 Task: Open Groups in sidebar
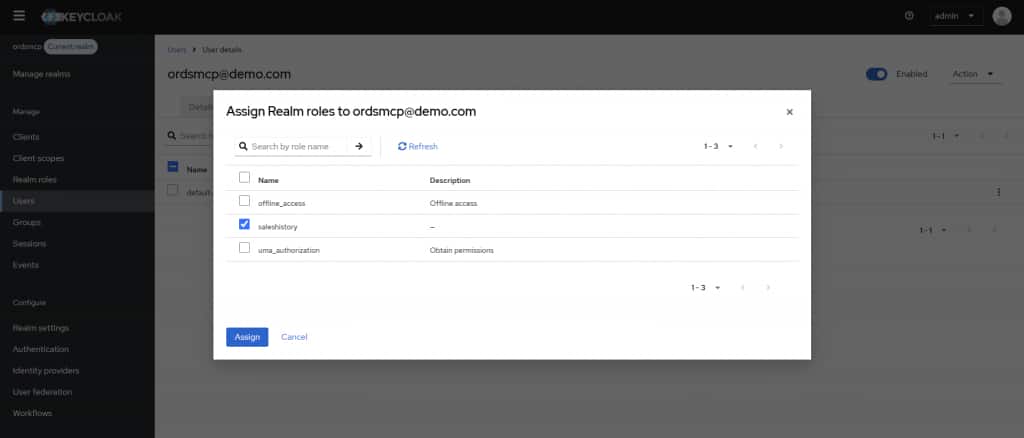tap(27, 223)
